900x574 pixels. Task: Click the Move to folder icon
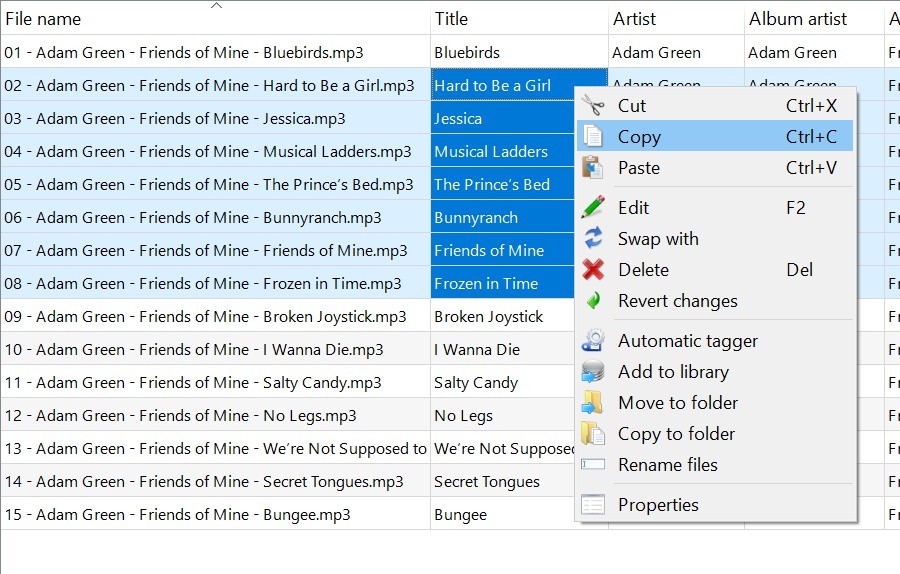pos(593,402)
